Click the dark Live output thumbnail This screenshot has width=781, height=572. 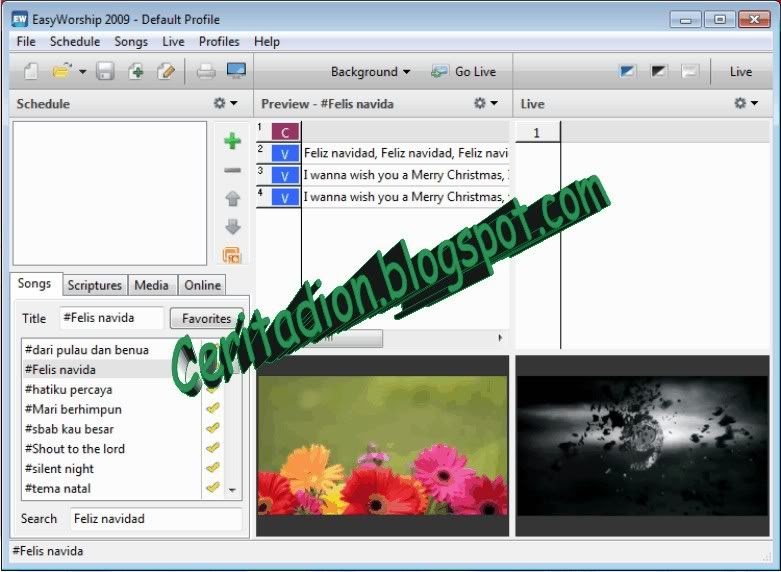pyautogui.click(x=643, y=445)
